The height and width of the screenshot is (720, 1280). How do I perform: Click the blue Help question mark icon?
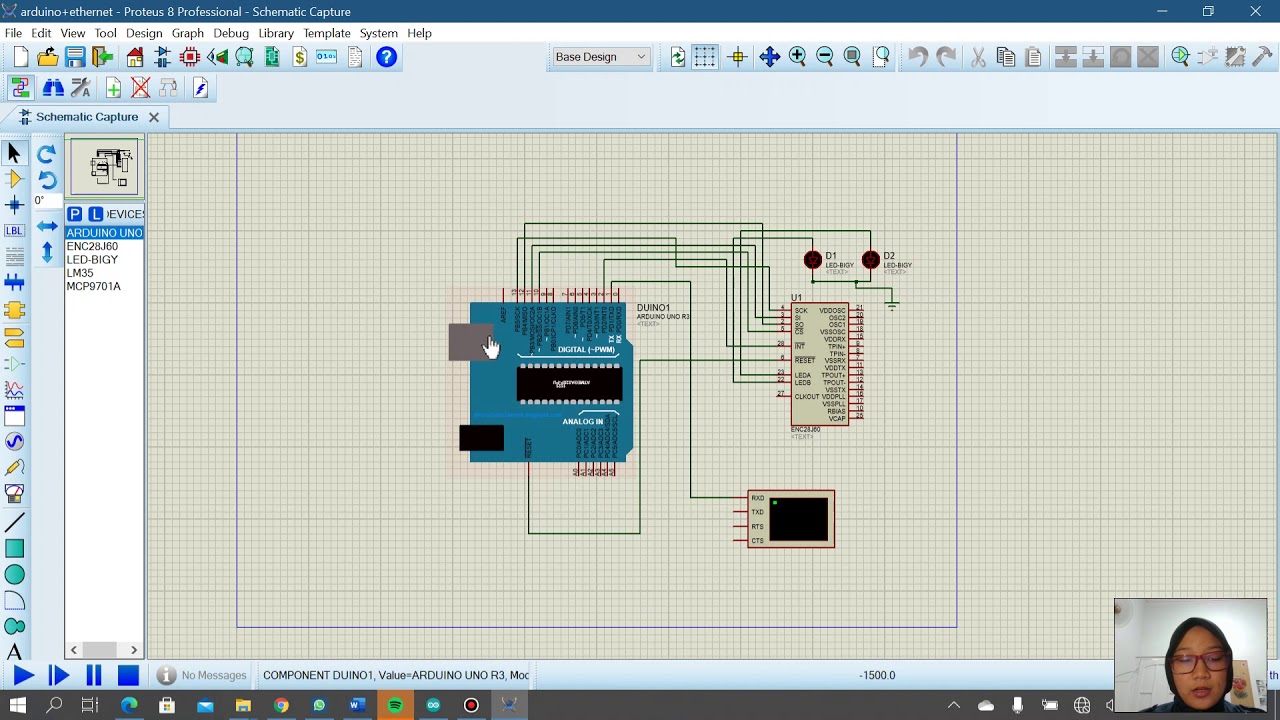(x=386, y=57)
